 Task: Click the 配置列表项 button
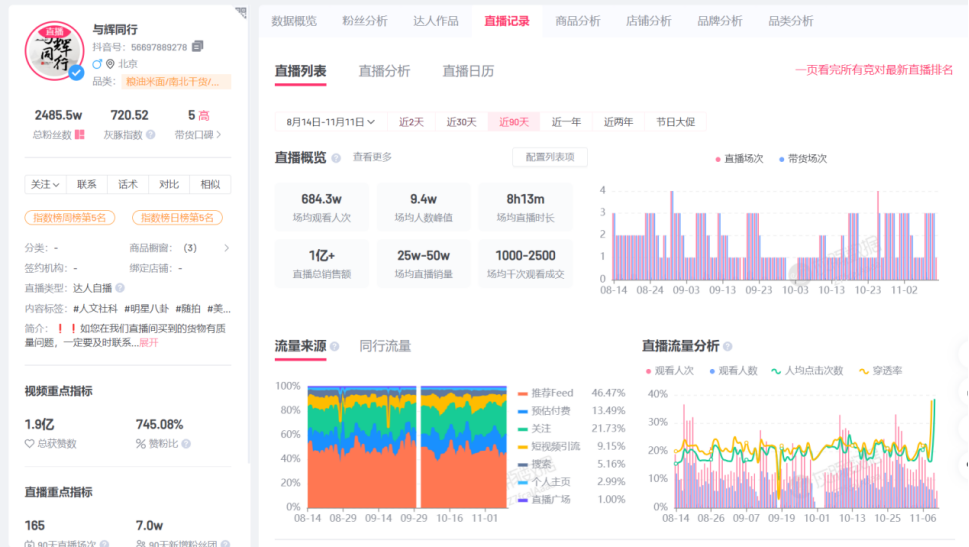[549, 157]
